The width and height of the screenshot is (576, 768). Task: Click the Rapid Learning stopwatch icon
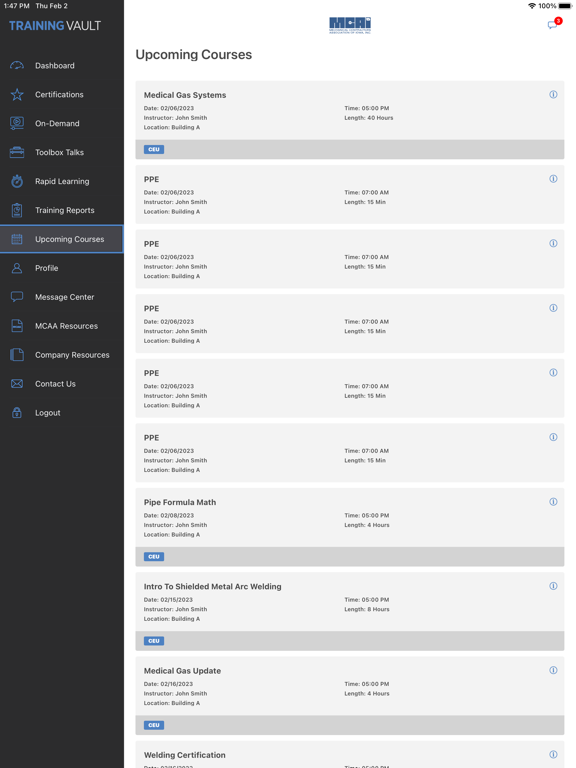click(17, 181)
